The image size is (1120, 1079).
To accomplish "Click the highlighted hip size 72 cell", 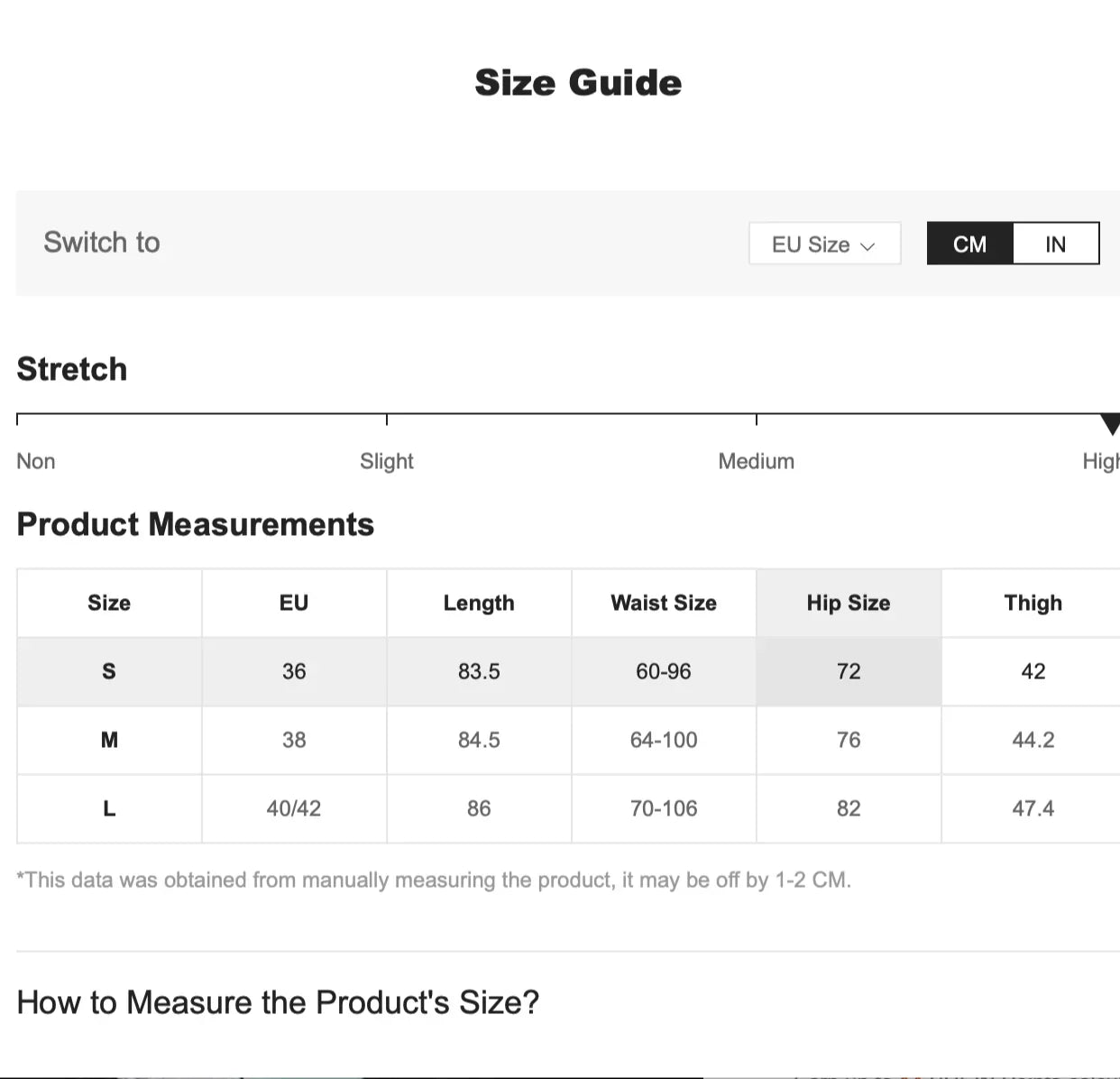I will pyautogui.click(x=848, y=671).
